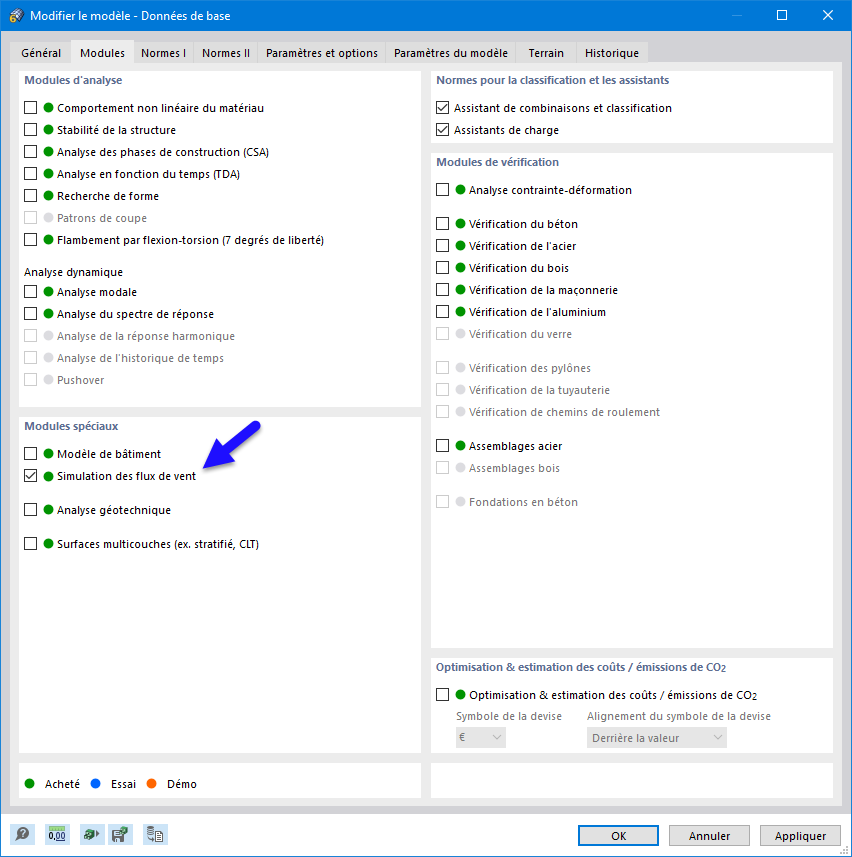Click the green dot next to Analyse modale
The width and height of the screenshot is (852, 857).
click(x=46, y=291)
